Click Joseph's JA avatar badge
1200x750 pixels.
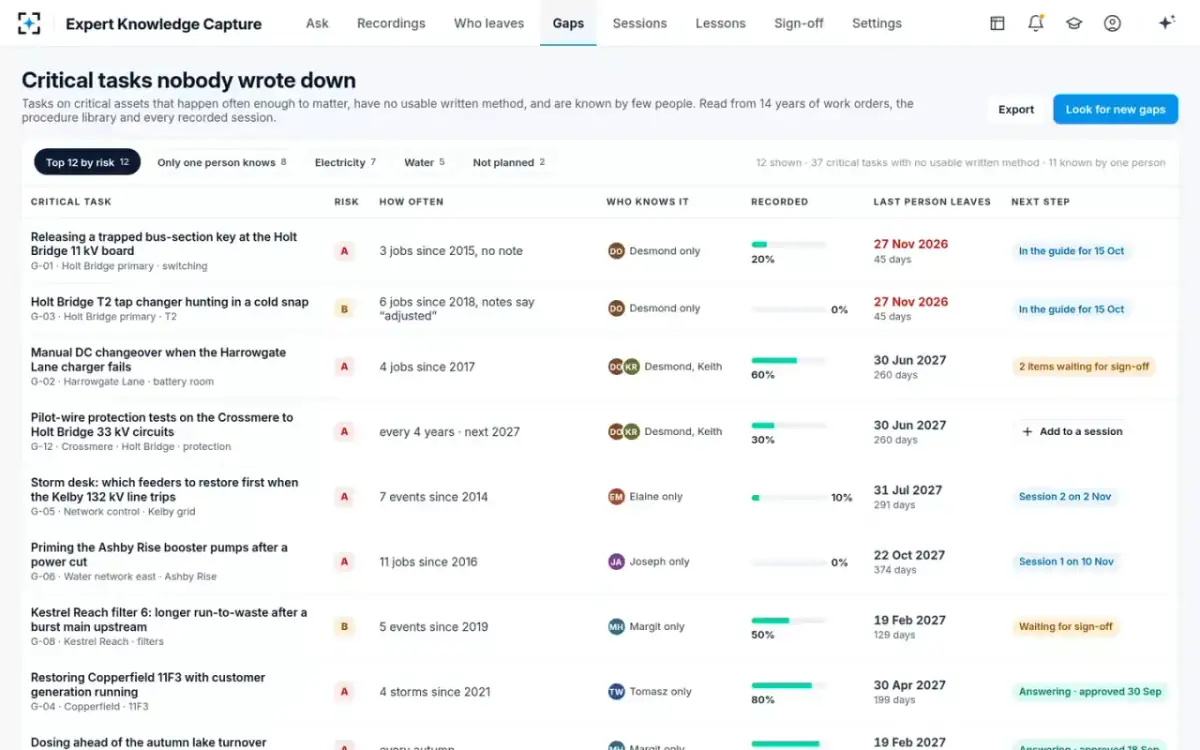point(616,562)
